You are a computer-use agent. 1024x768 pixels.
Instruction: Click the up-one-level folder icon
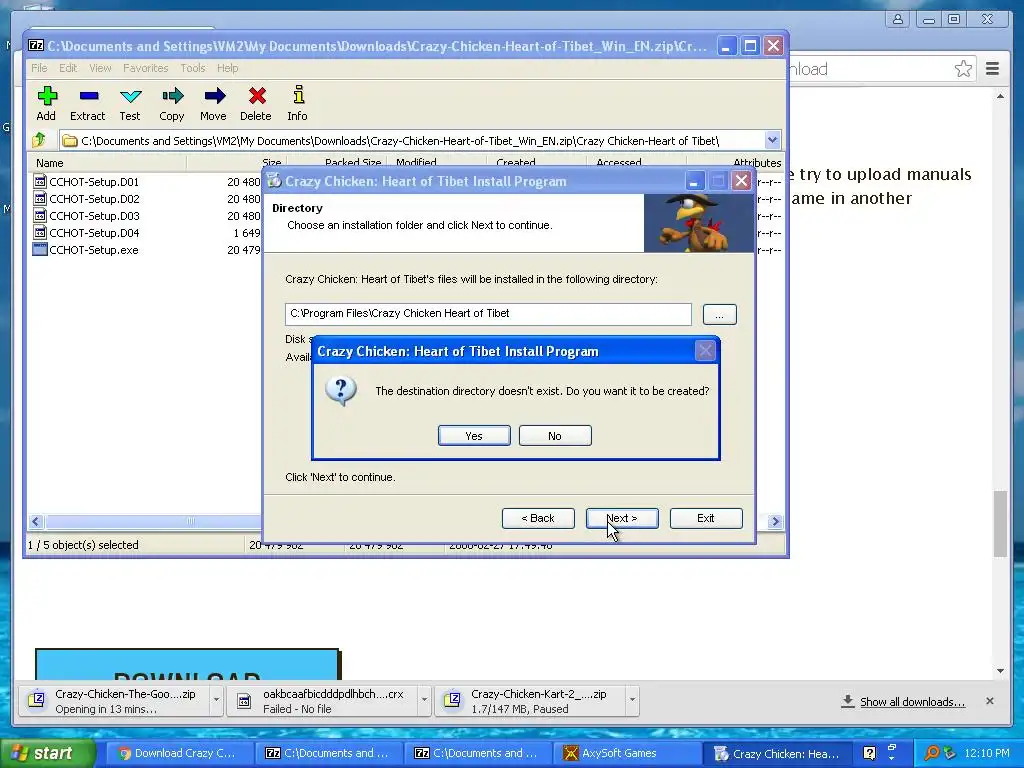(x=39, y=140)
